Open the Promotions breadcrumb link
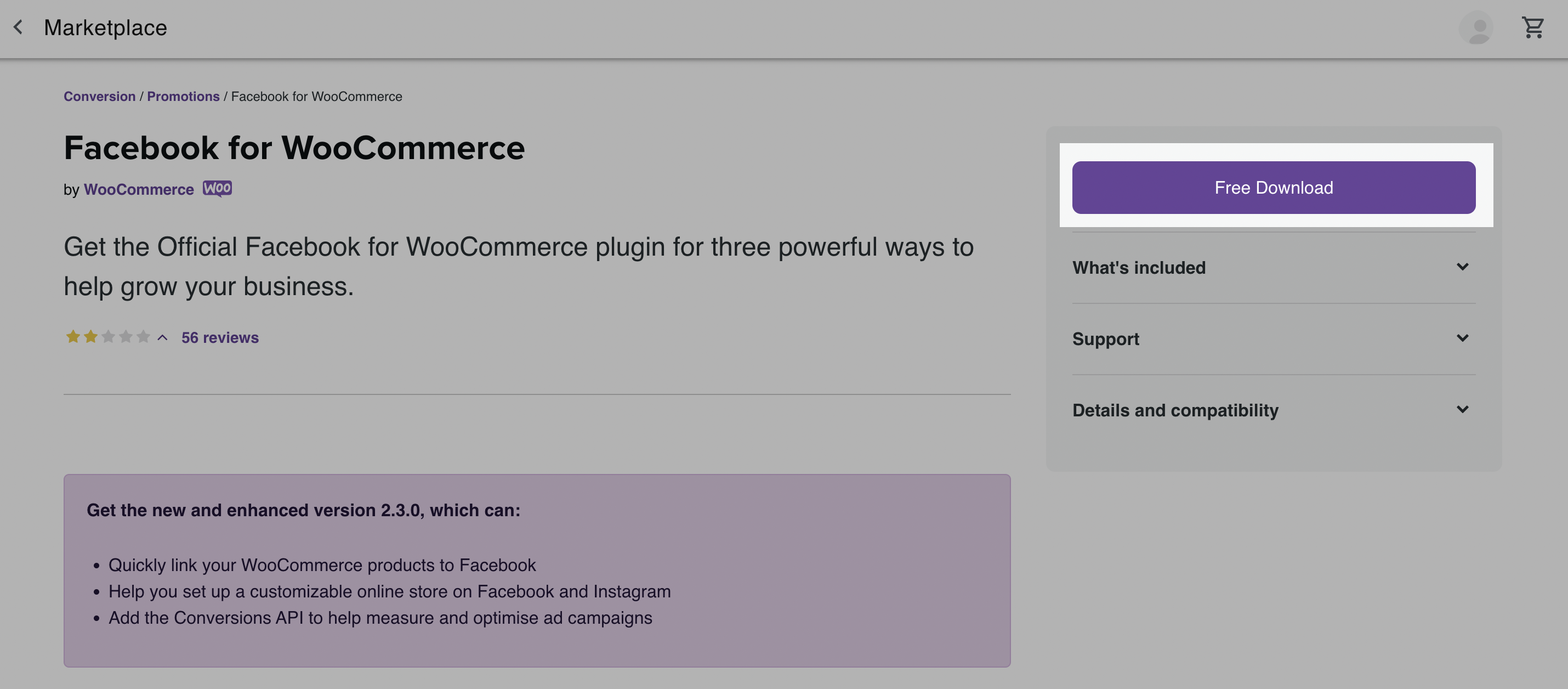Screen dimensions: 1568x689 pos(183,96)
